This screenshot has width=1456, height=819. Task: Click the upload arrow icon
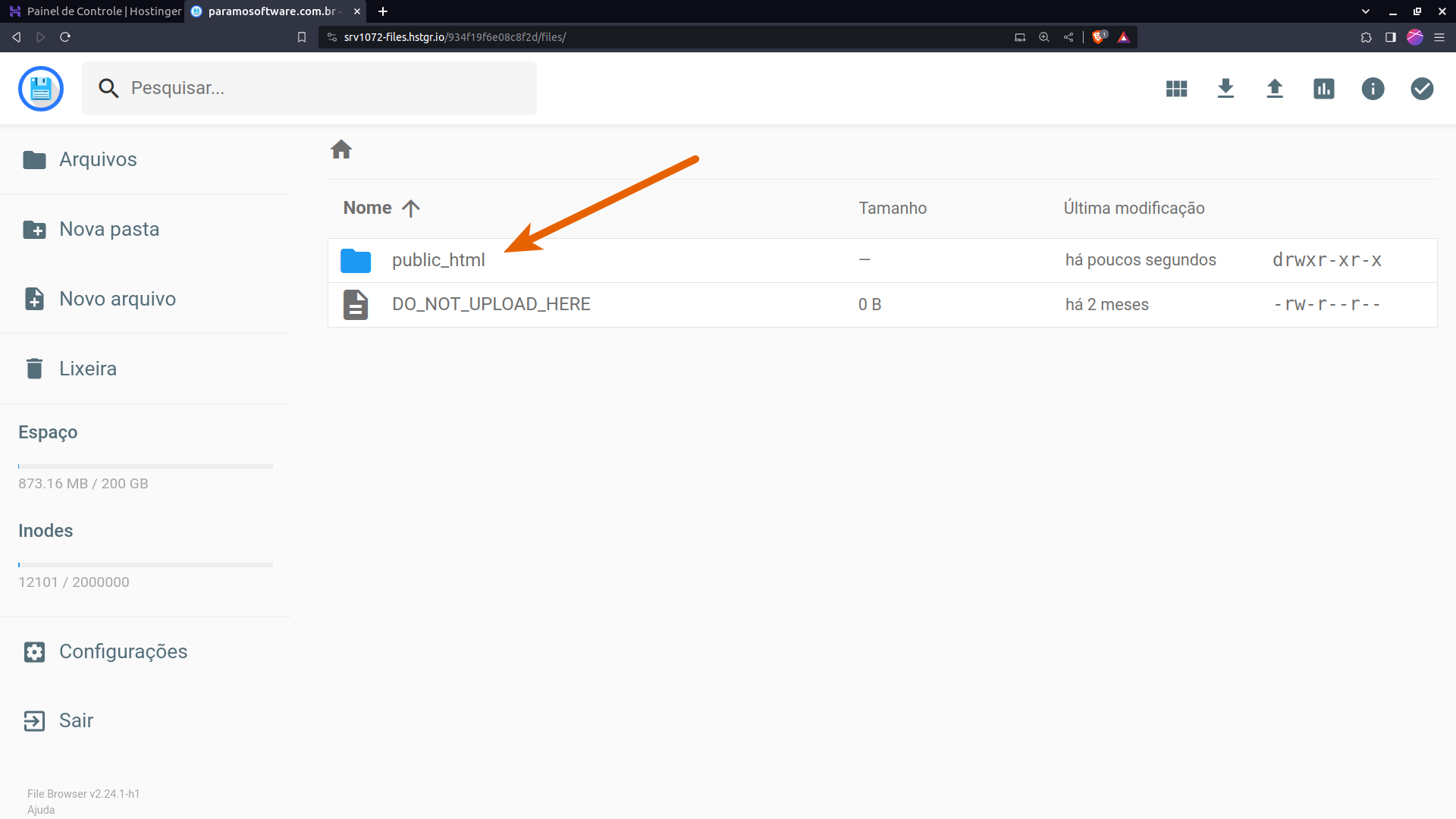(1275, 89)
